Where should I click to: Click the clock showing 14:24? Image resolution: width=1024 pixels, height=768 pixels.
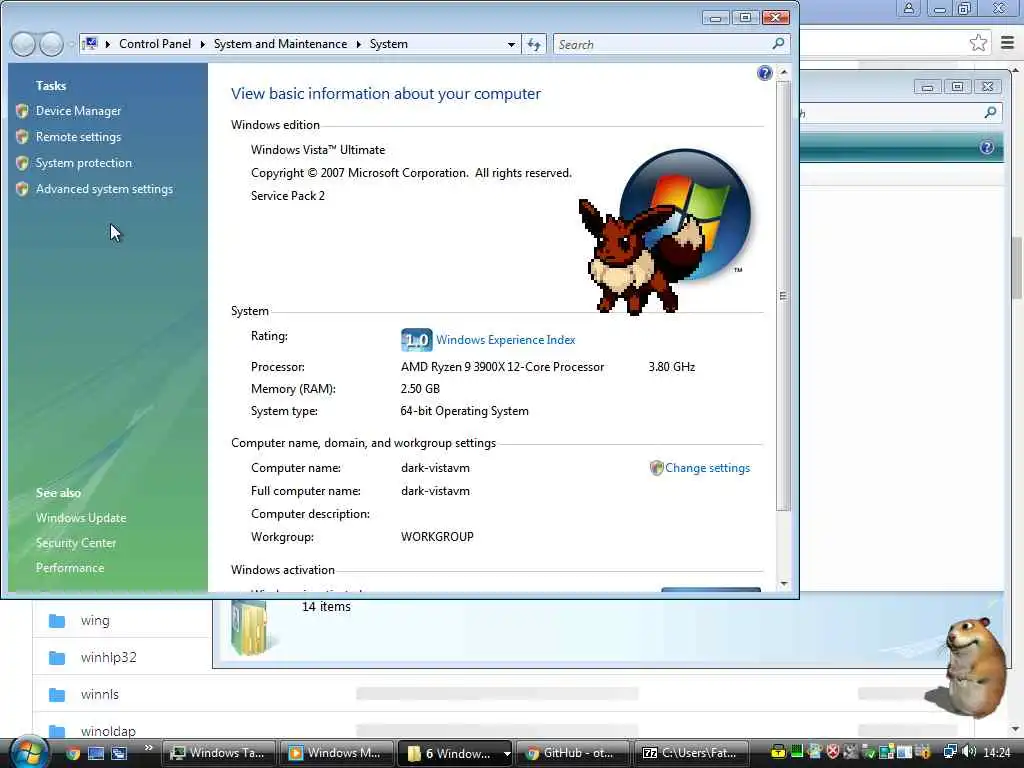(x=997, y=752)
